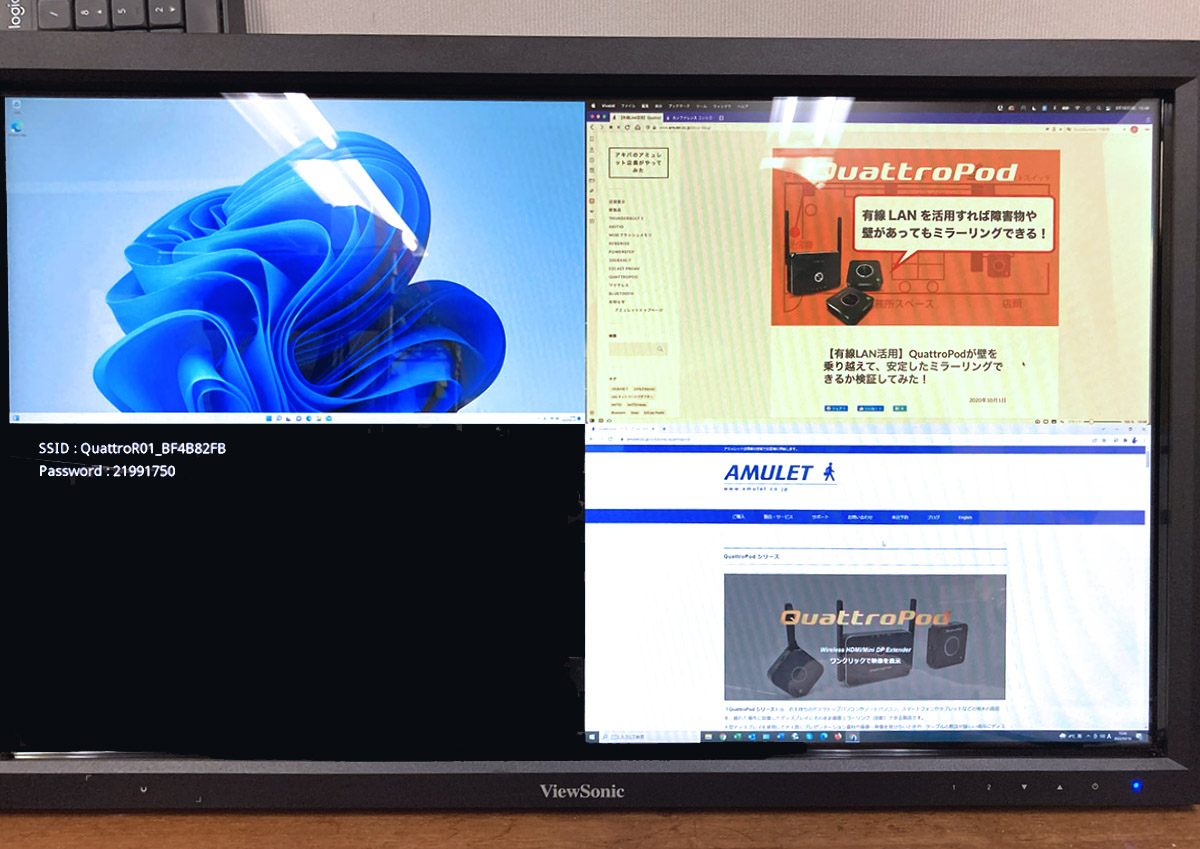Open Windows 11 taskbar search icon
The image size is (1200, 849).
tap(279, 418)
